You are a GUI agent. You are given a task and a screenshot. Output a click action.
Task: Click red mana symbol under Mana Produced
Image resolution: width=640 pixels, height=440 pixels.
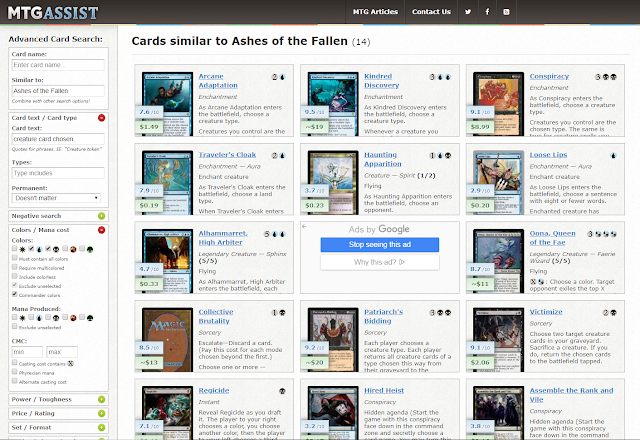(x=73, y=318)
